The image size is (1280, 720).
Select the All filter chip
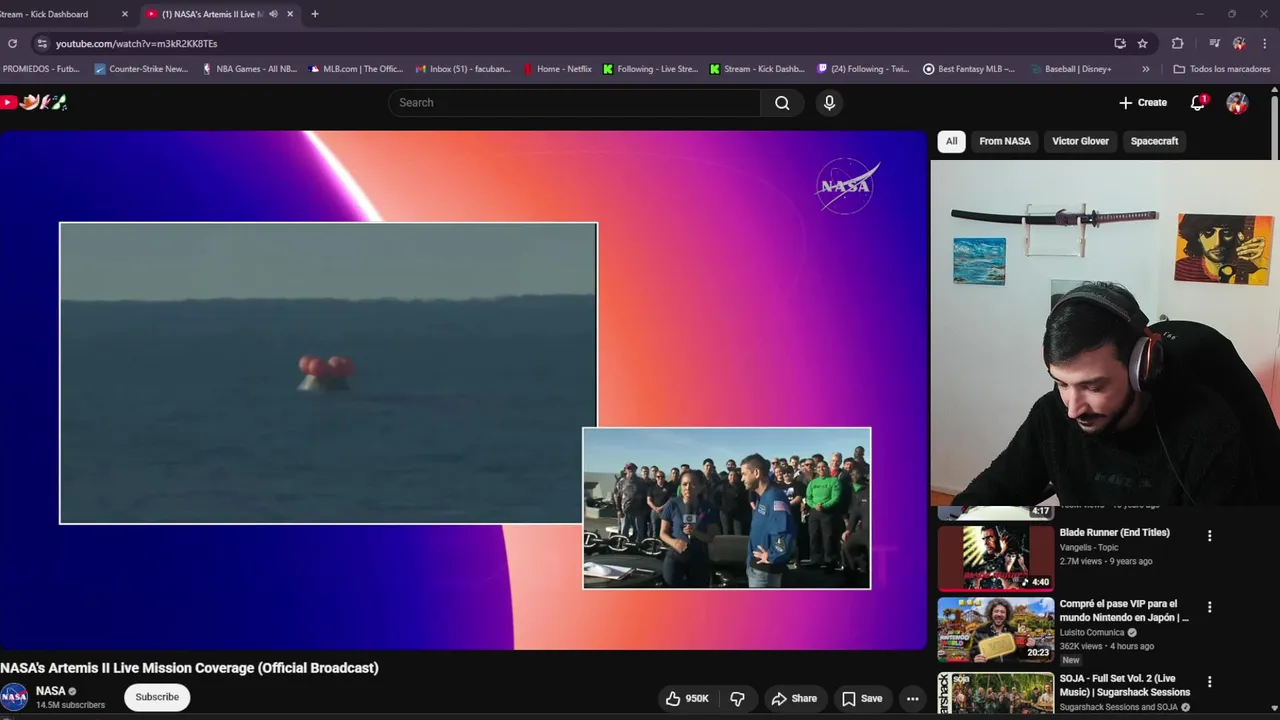click(x=951, y=141)
